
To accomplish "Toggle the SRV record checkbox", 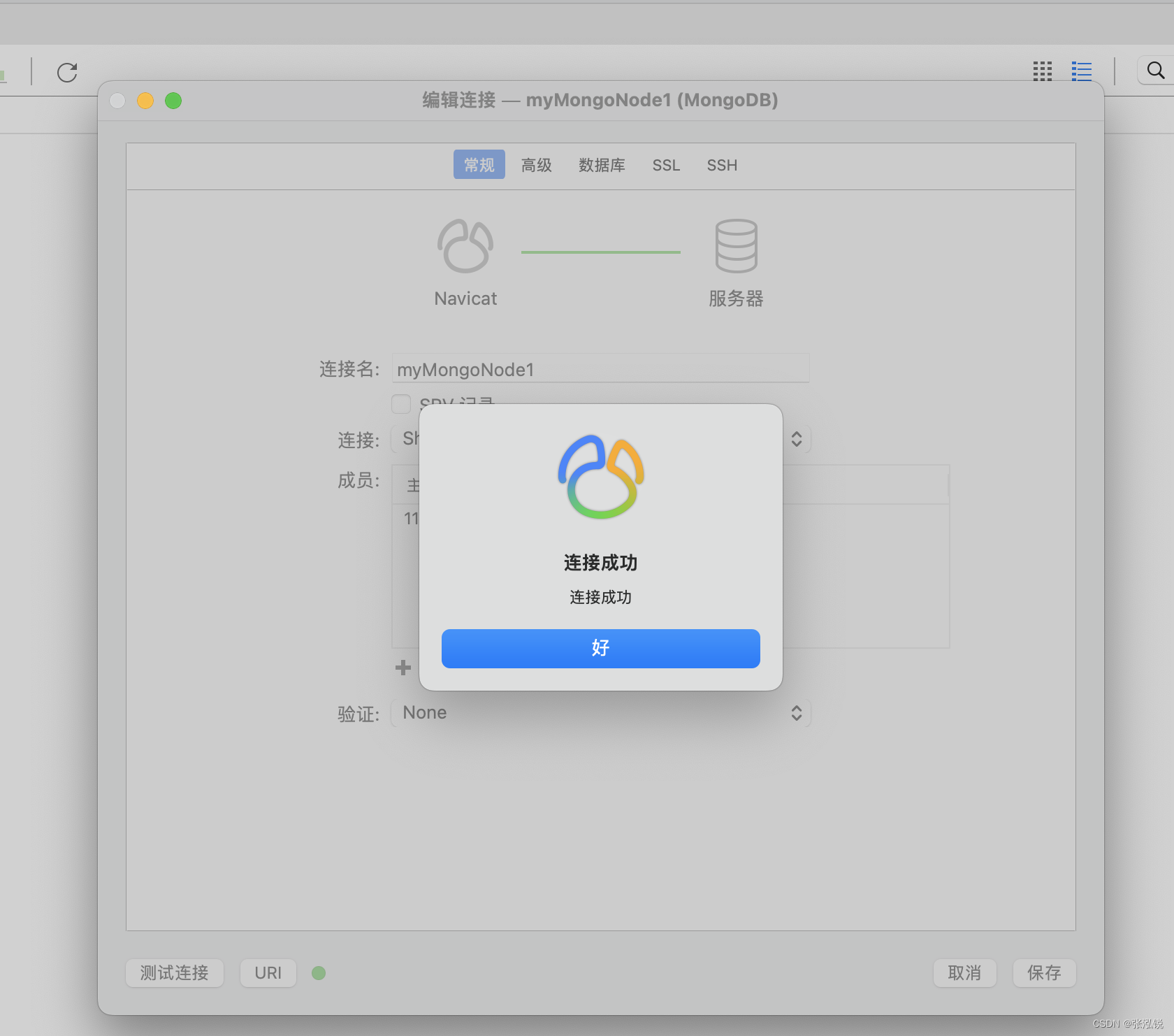I will pos(401,404).
